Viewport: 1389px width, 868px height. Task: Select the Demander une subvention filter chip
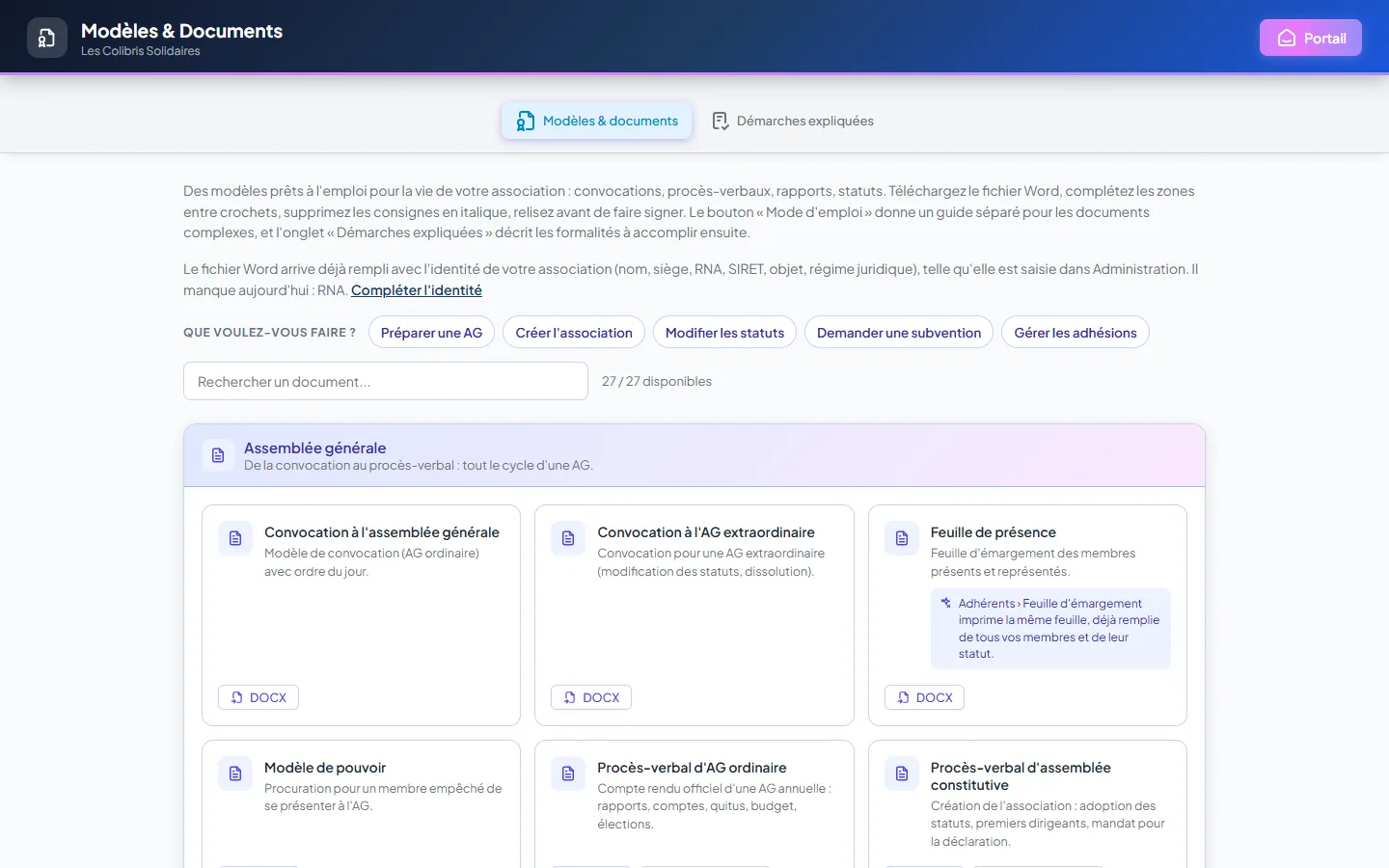[899, 333]
